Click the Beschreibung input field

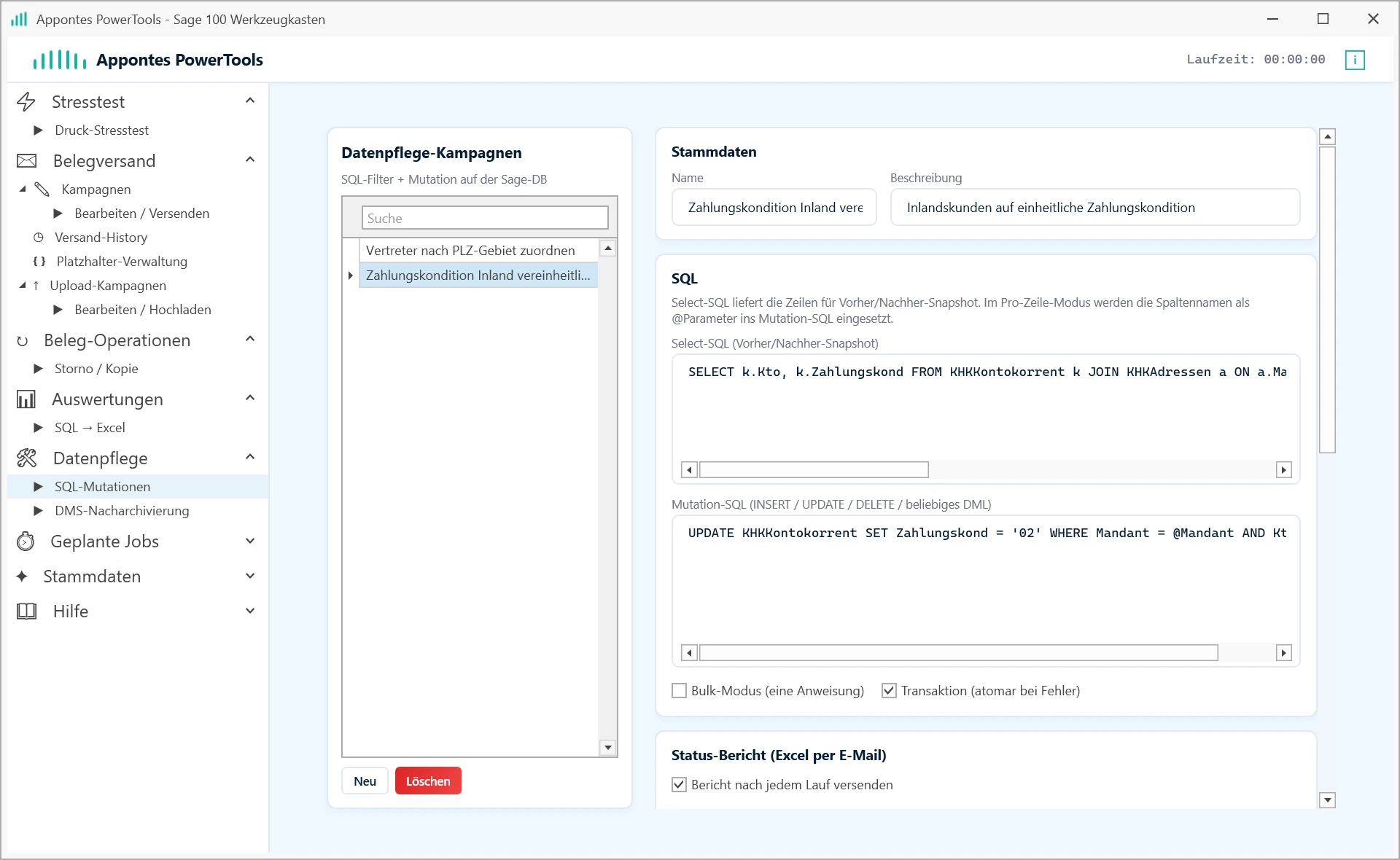(x=1095, y=208)
